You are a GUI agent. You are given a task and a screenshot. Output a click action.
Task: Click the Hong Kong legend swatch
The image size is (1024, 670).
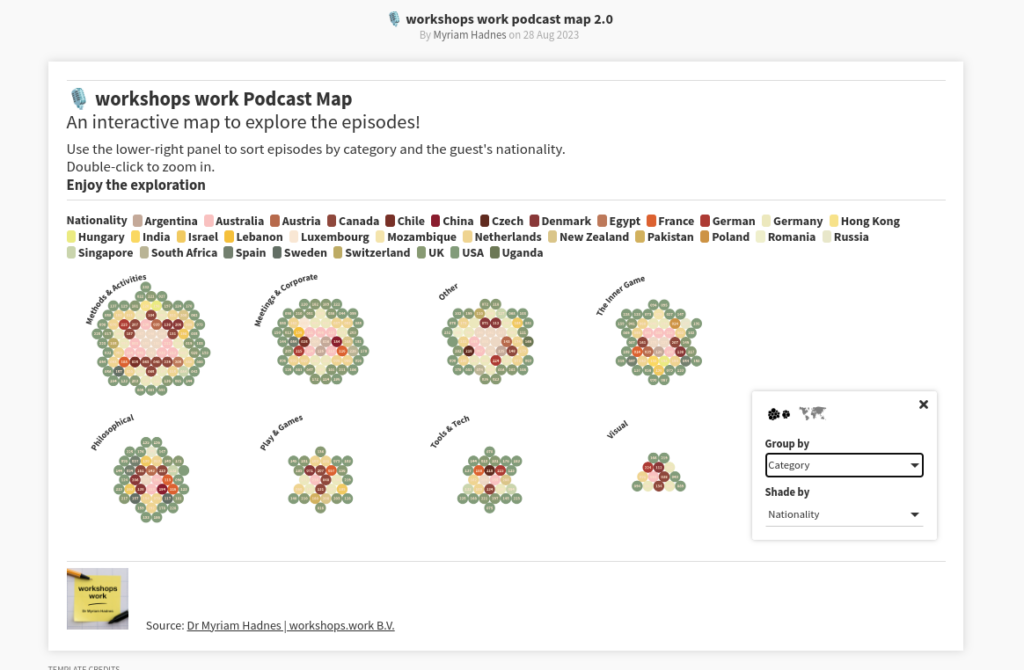point(834,221)
